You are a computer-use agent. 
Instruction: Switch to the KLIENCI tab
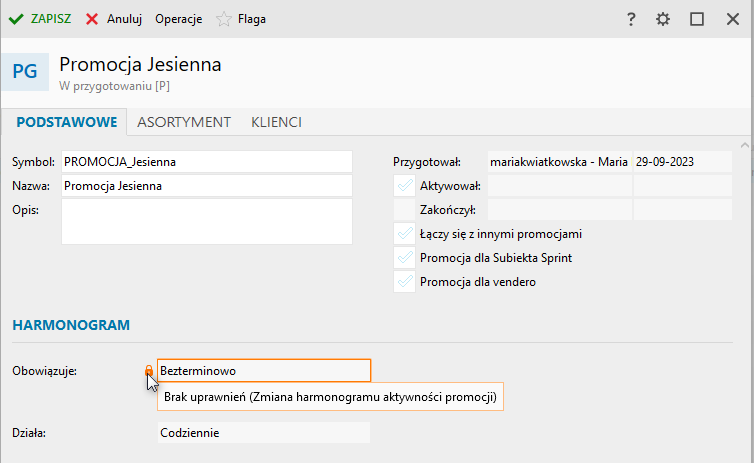tap(276, 122)
